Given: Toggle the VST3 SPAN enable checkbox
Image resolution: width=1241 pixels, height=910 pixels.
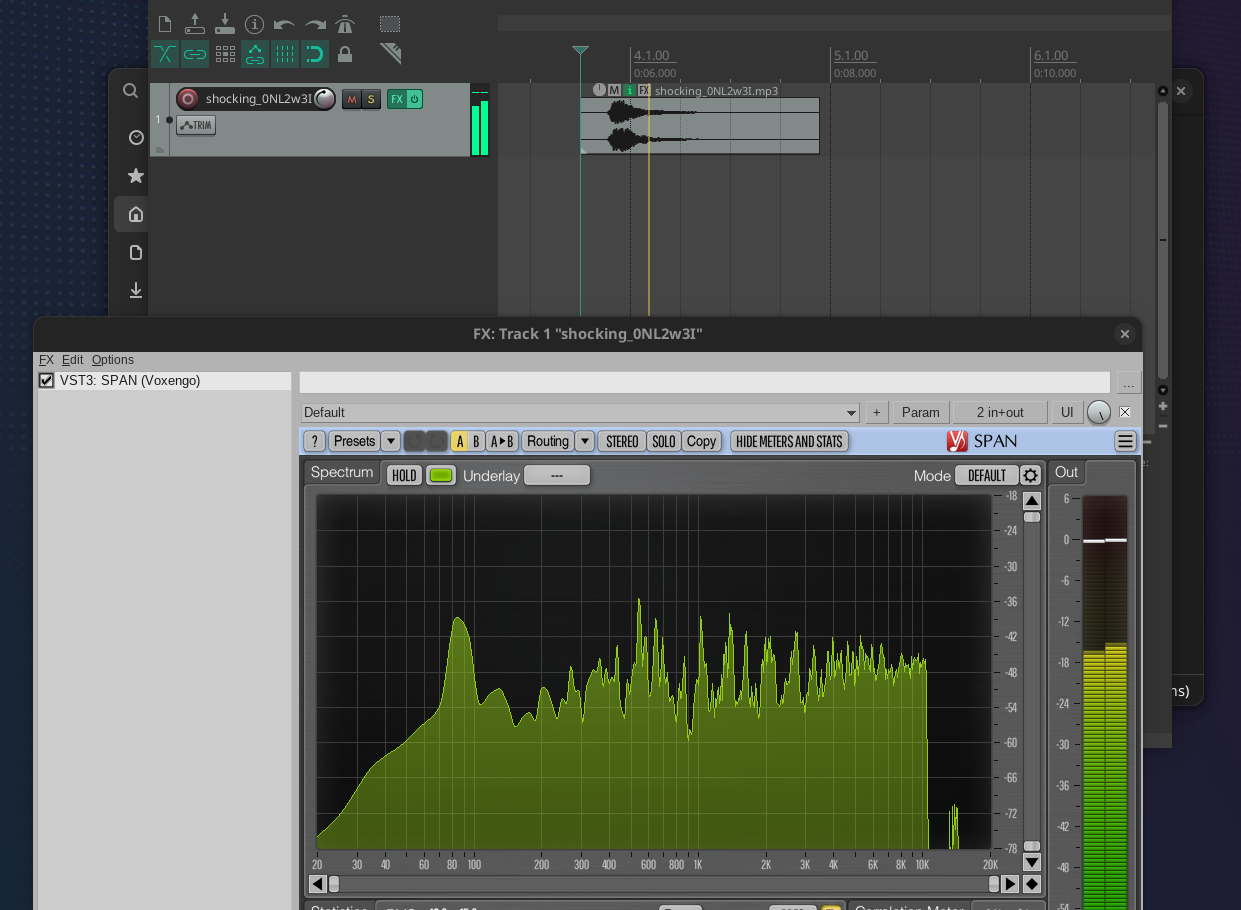Looking at the screenshot, I should (46, 381).
